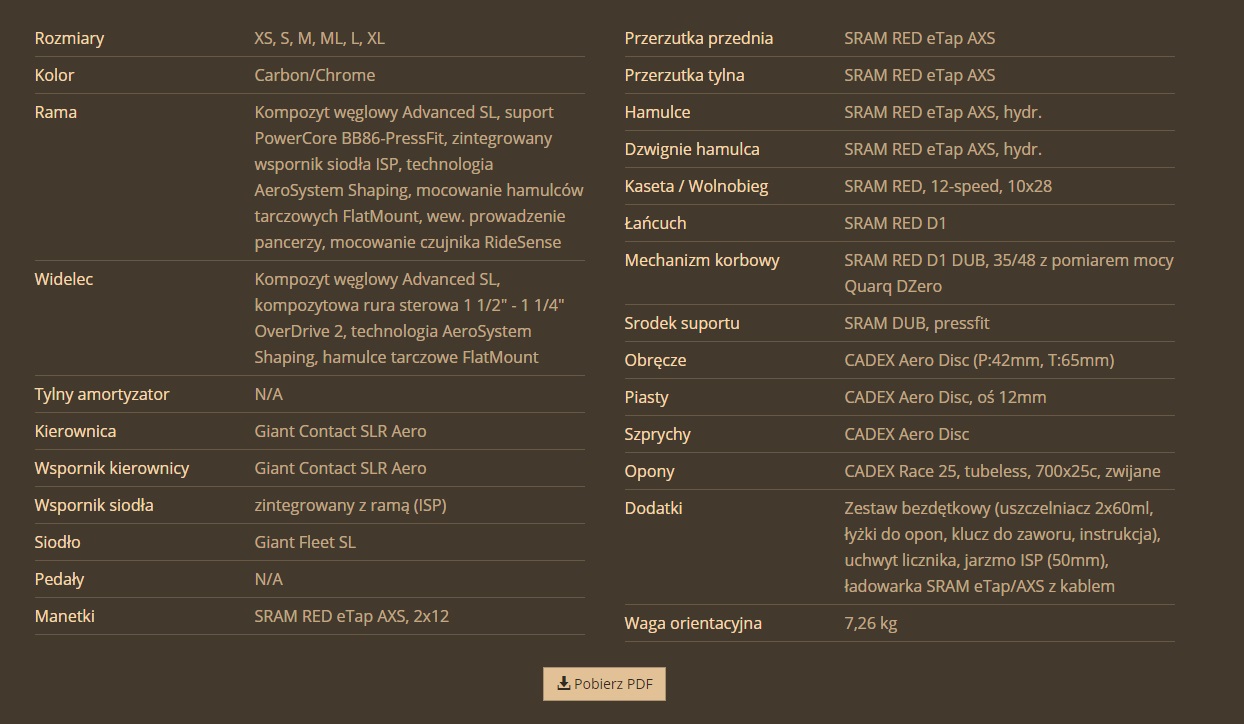Select the Wspornik kierownicy label
1244x724 pixels.
click(x=112, y=468)
